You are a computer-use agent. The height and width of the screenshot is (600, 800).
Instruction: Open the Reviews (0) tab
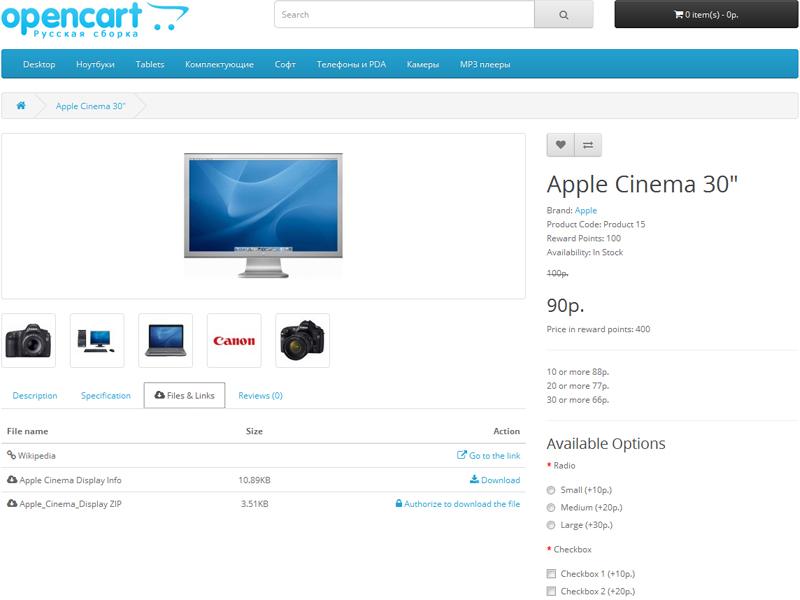(x=260, y=396)
